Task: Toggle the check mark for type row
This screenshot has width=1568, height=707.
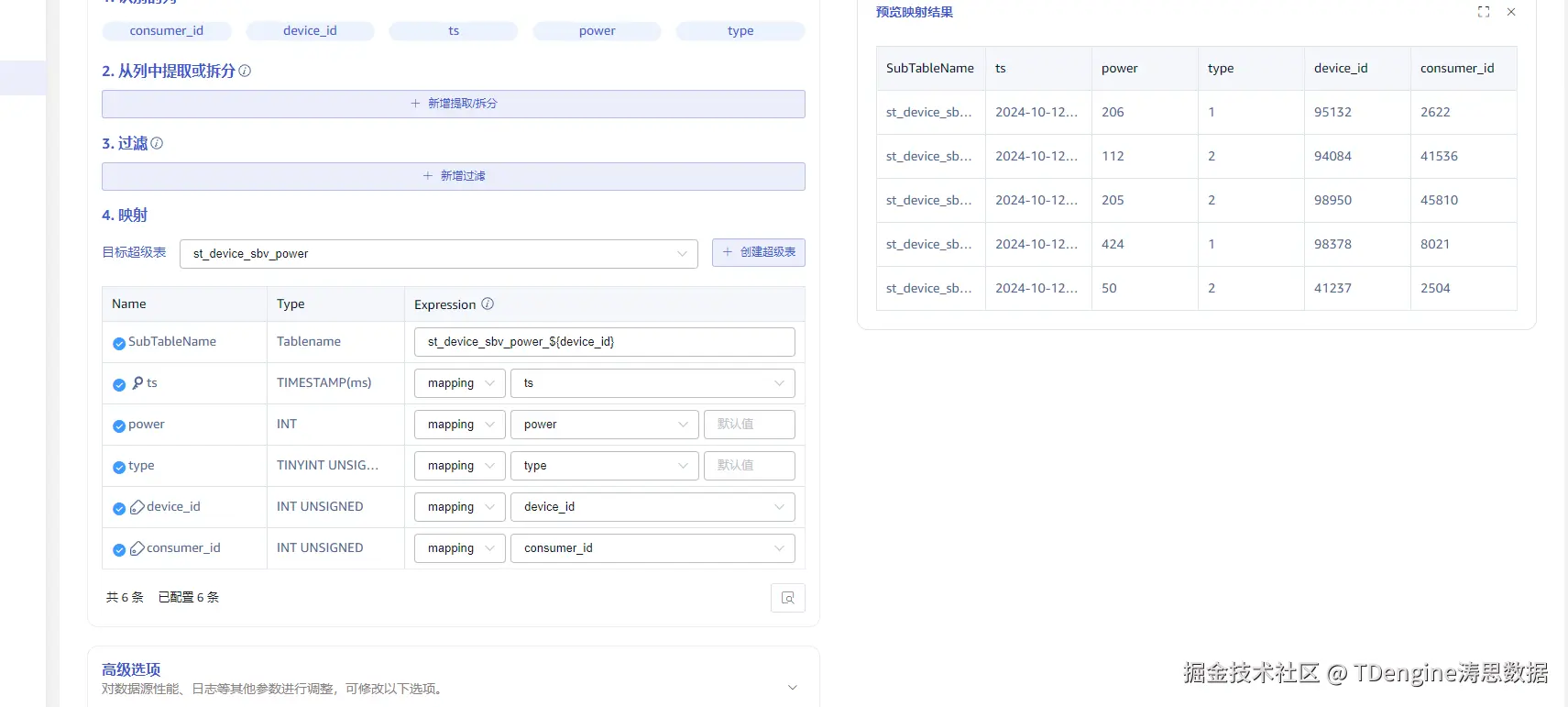Action: coord(119,467)
